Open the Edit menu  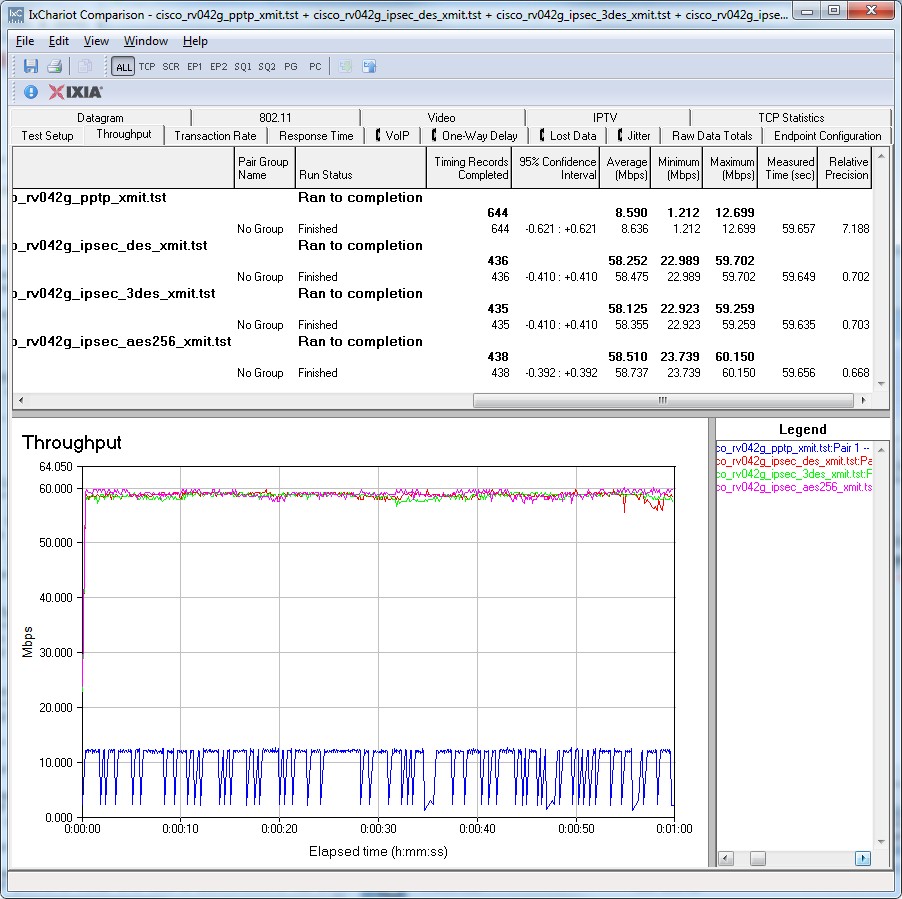point(59,41)
